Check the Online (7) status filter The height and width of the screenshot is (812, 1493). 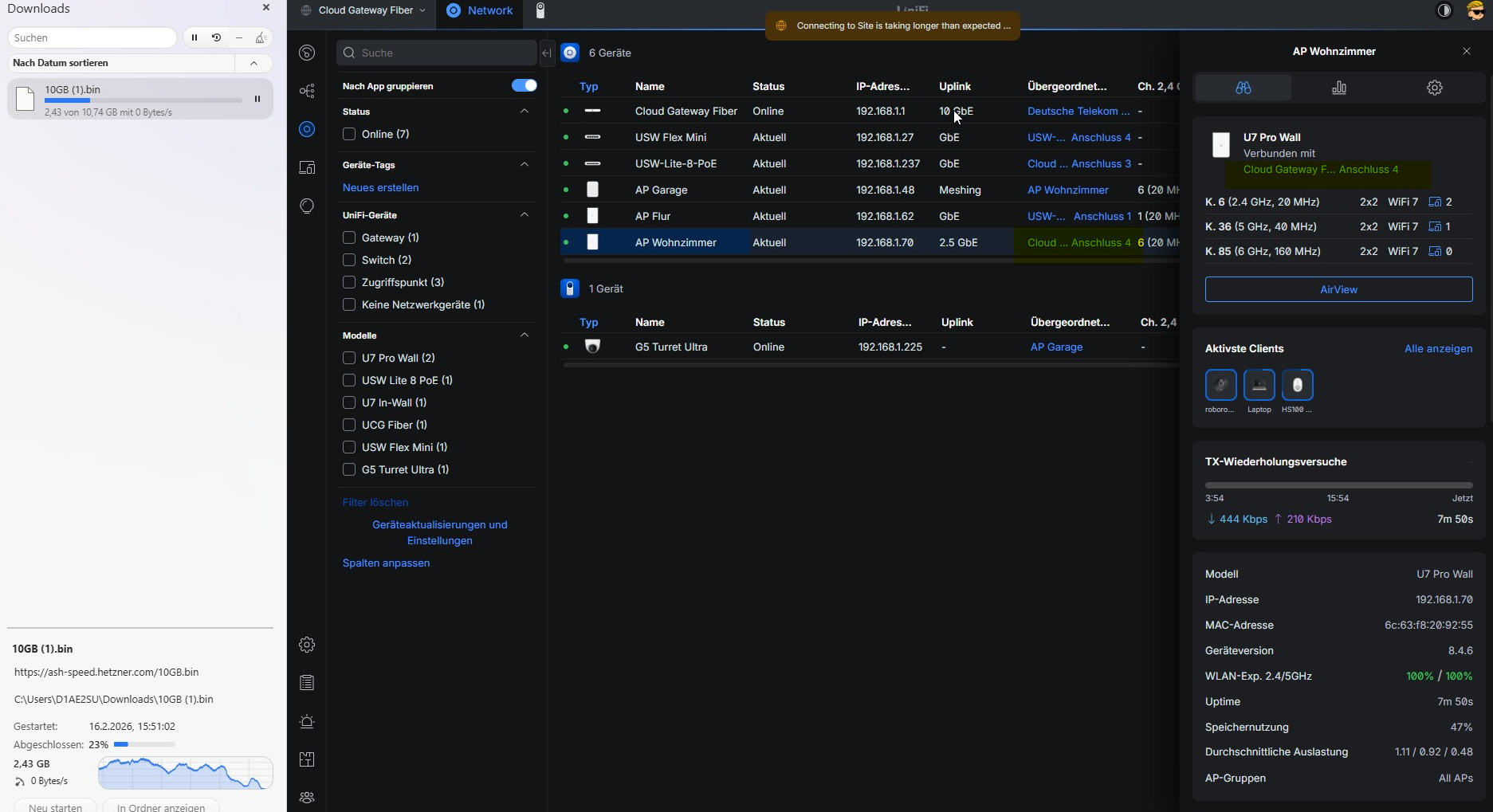[x=349, y=134]
